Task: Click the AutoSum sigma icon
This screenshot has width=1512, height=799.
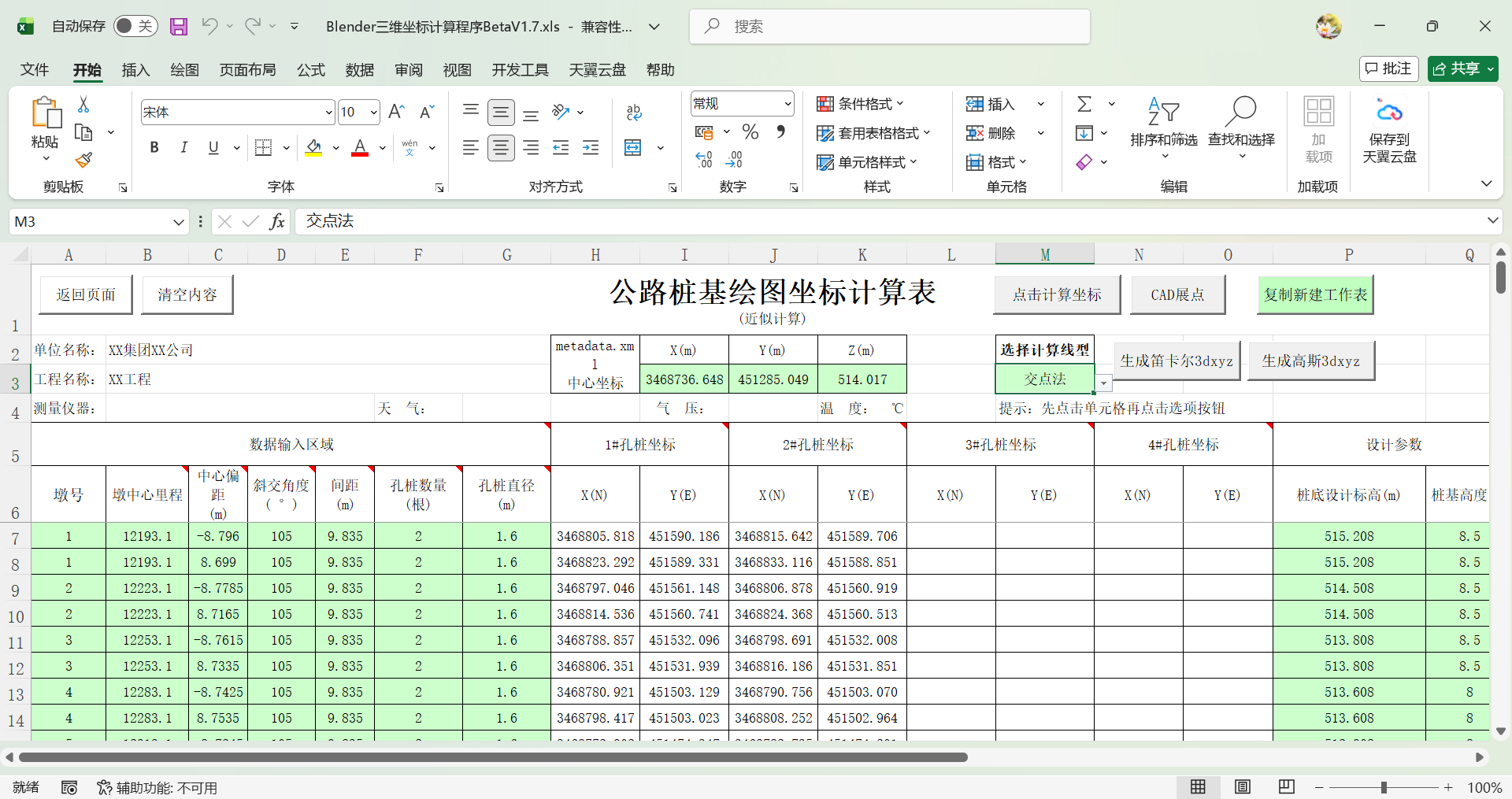Action: coord(1084,104)
